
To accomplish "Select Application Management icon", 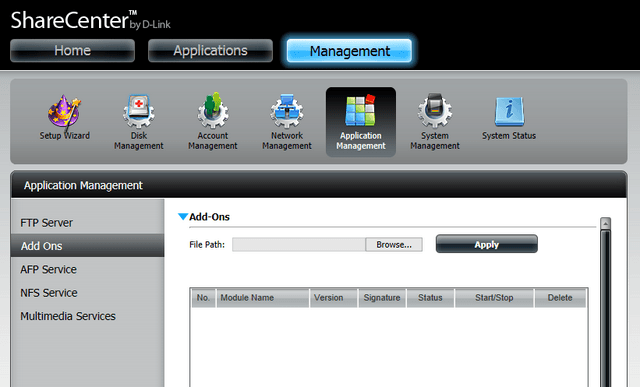I will click(x=361, y=122).
